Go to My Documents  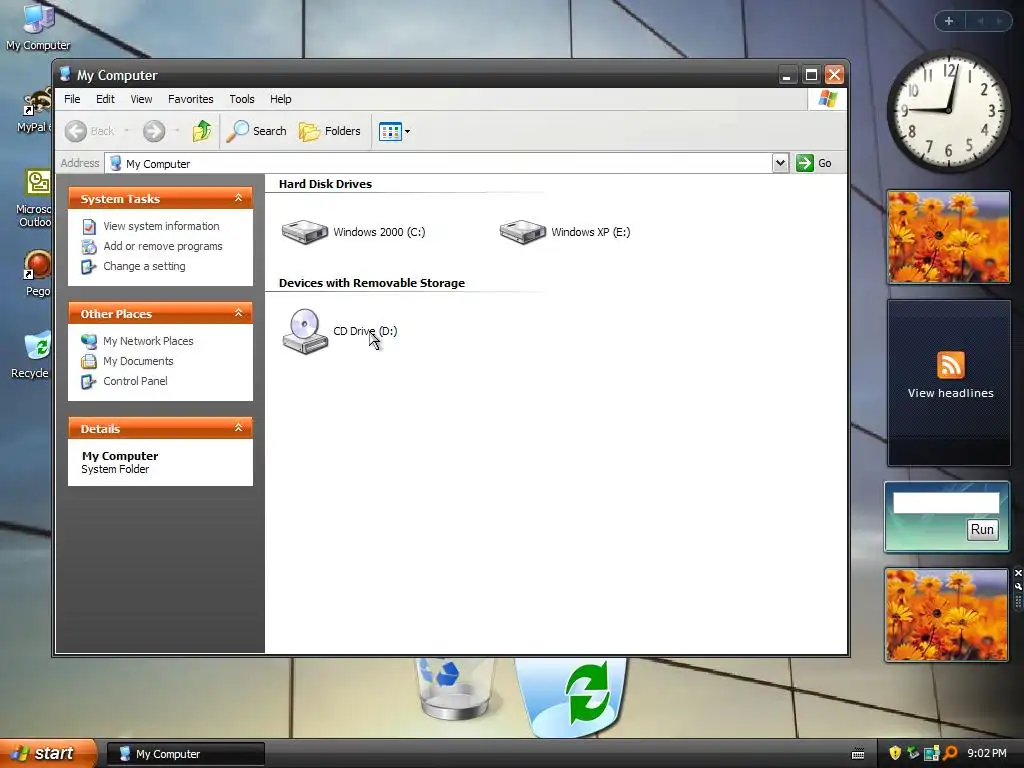[138, 361]
